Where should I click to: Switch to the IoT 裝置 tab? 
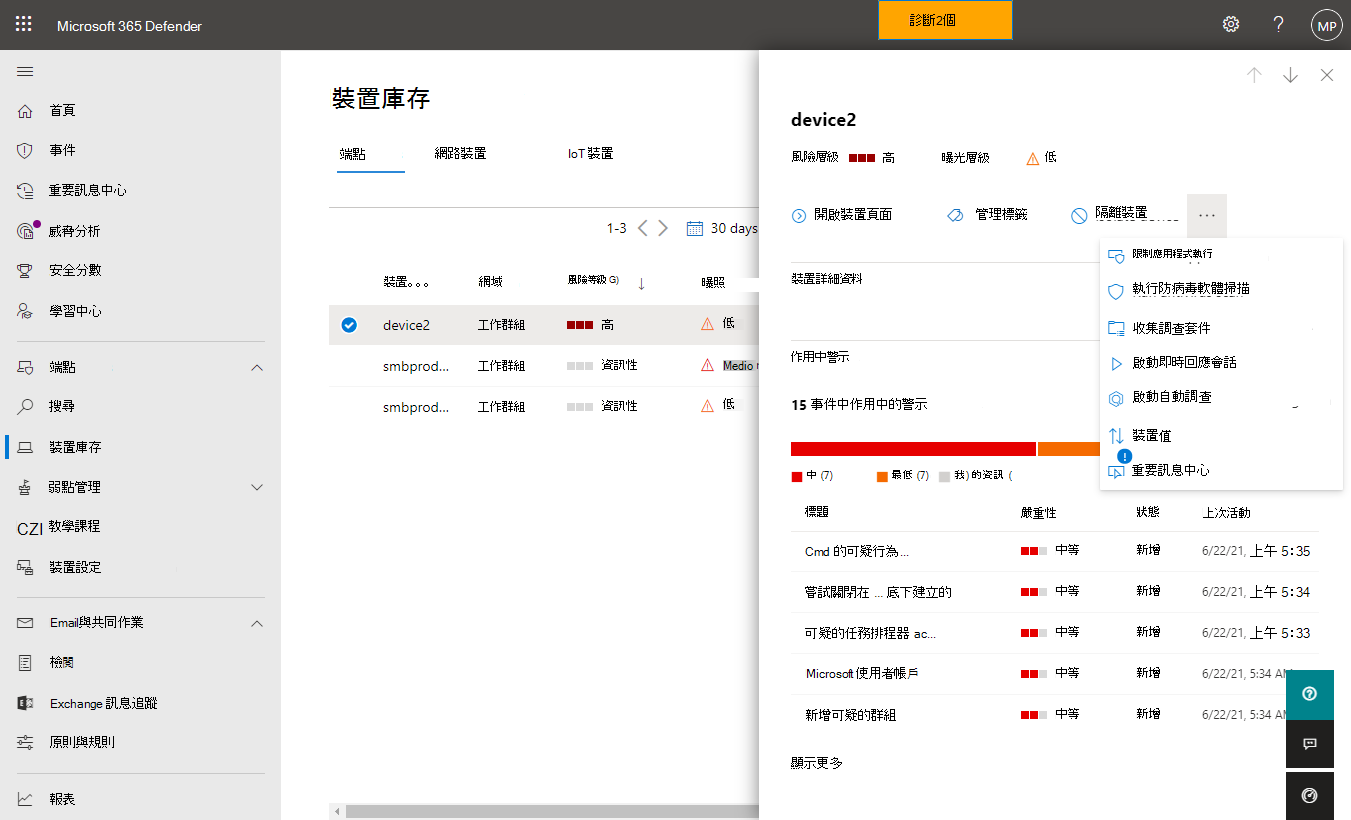[x=590, y=154]
